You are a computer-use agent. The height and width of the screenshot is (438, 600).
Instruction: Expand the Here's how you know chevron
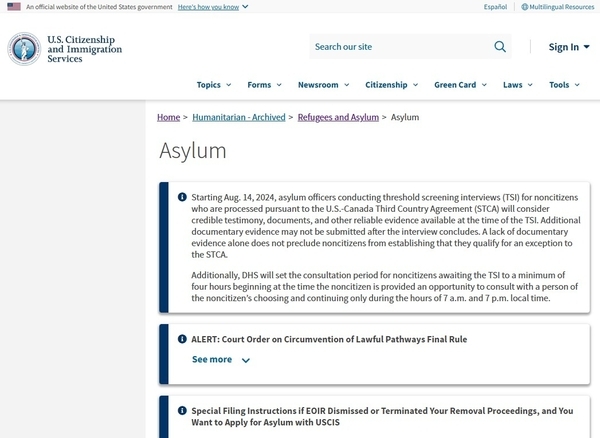(245, 7)
